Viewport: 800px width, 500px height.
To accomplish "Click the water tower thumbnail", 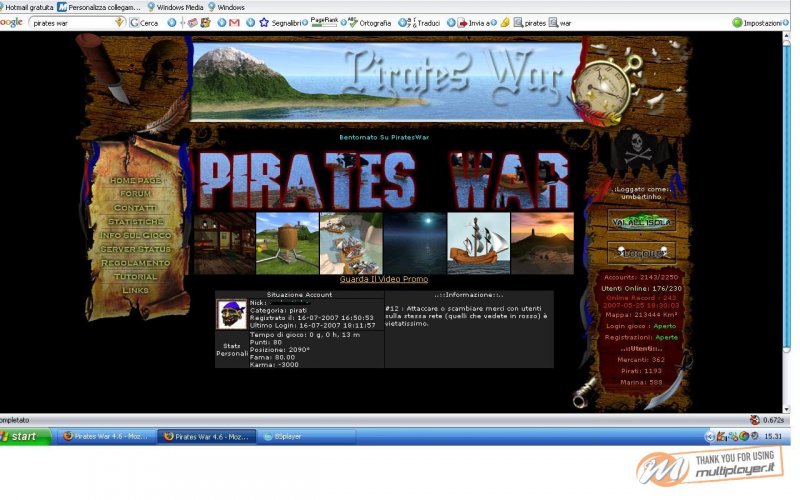I will point(287,243).
